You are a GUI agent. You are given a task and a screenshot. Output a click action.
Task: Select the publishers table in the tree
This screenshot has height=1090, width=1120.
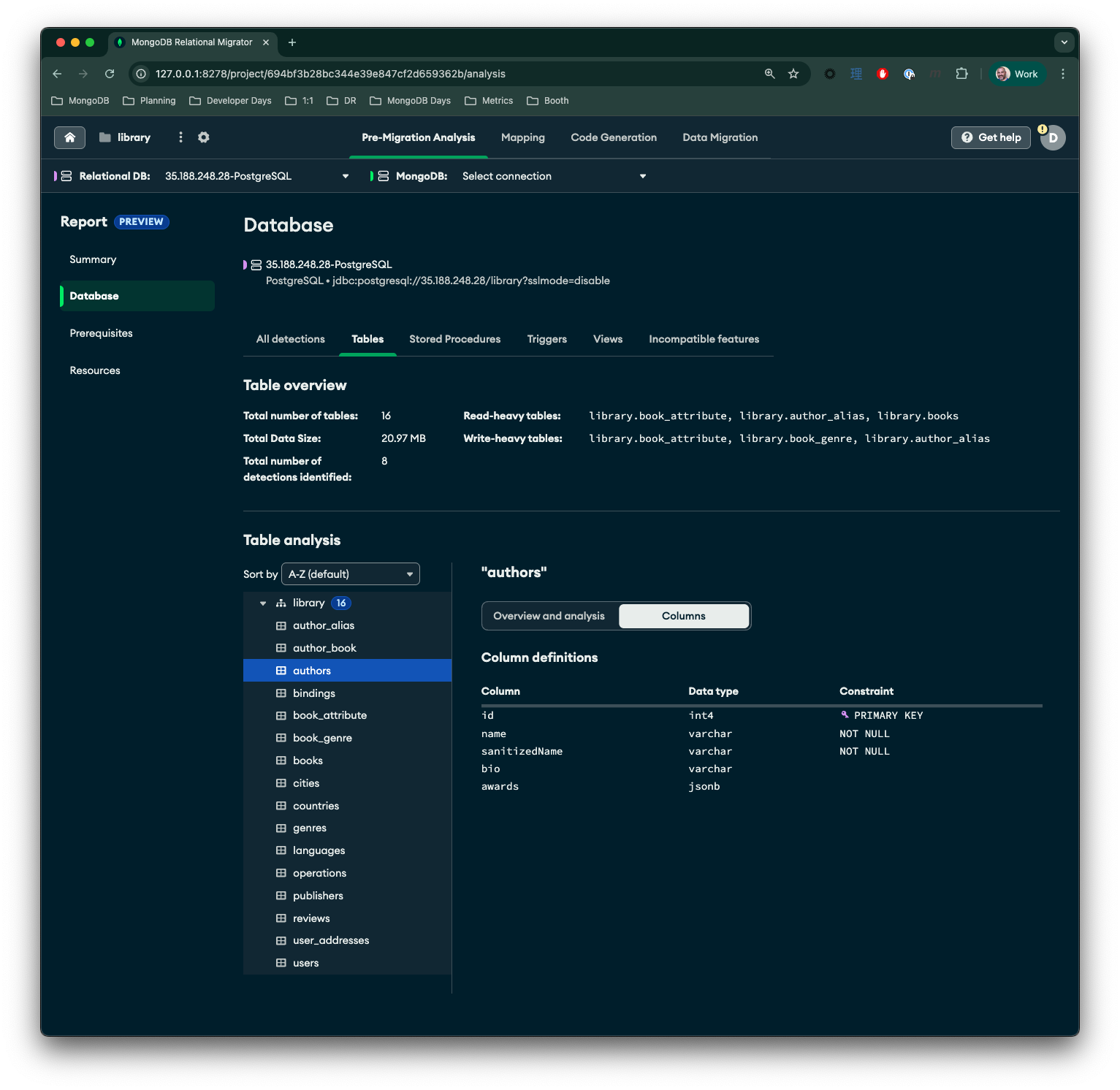click(x=318, y=896)
